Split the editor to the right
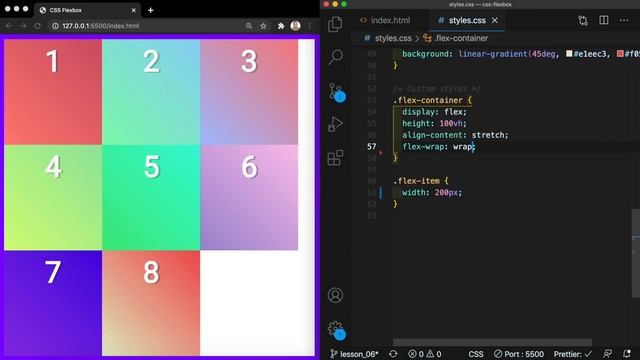Image resolution: width=640 pixels, height=360 pixels. point(604,20)
